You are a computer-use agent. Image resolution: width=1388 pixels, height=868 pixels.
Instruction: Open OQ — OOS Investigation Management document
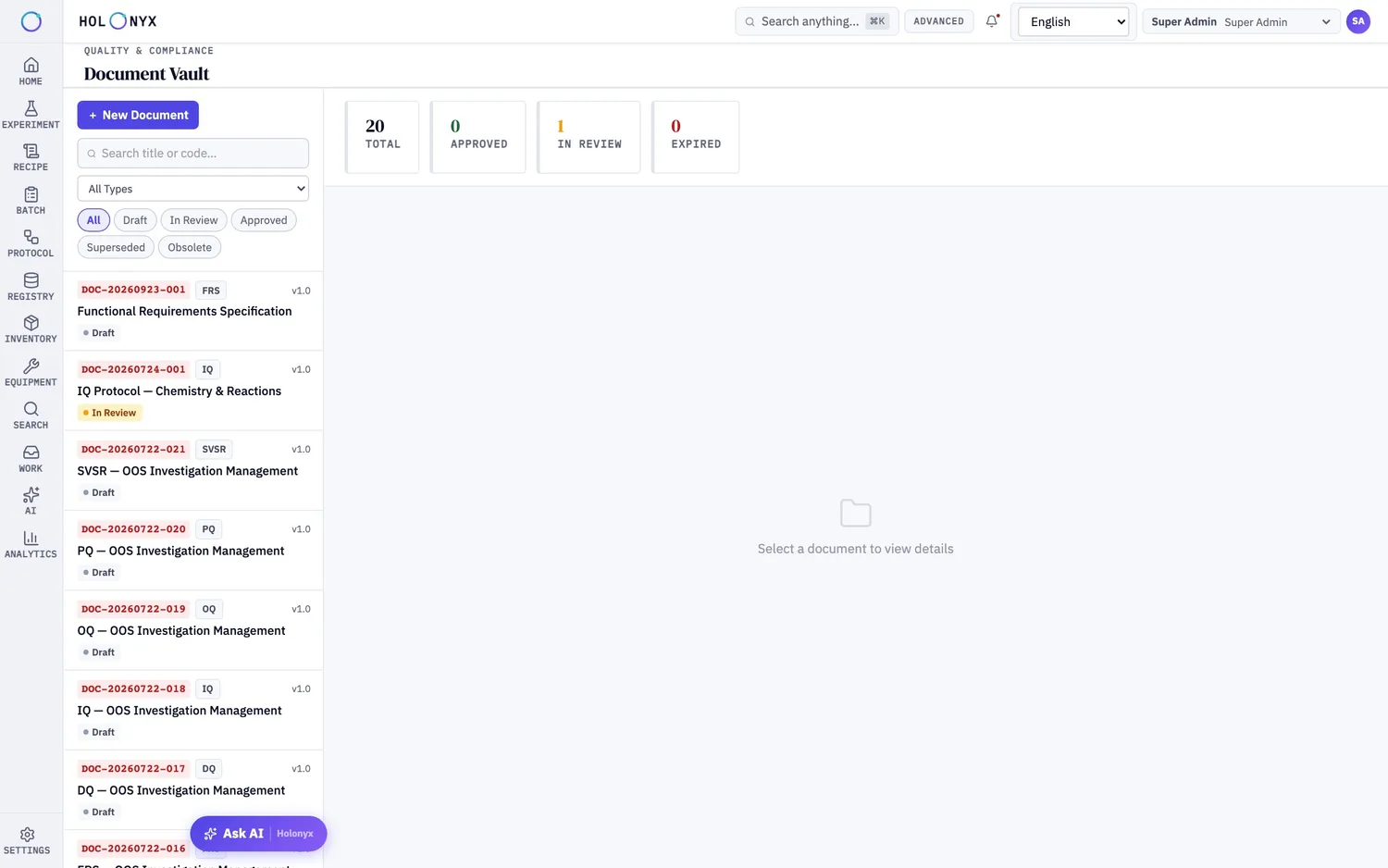tap(192, 630)
